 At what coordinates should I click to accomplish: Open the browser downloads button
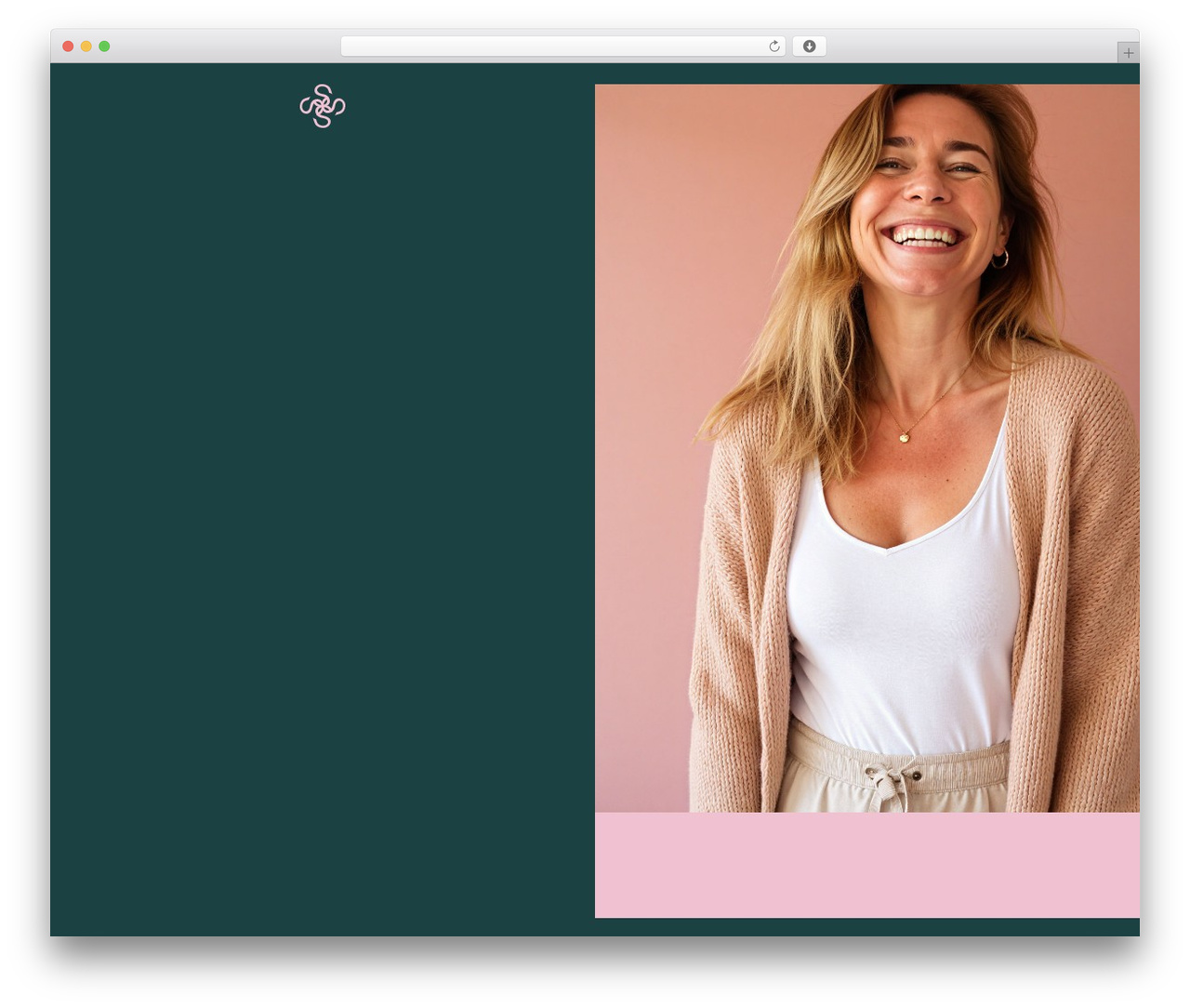point(809,46)
